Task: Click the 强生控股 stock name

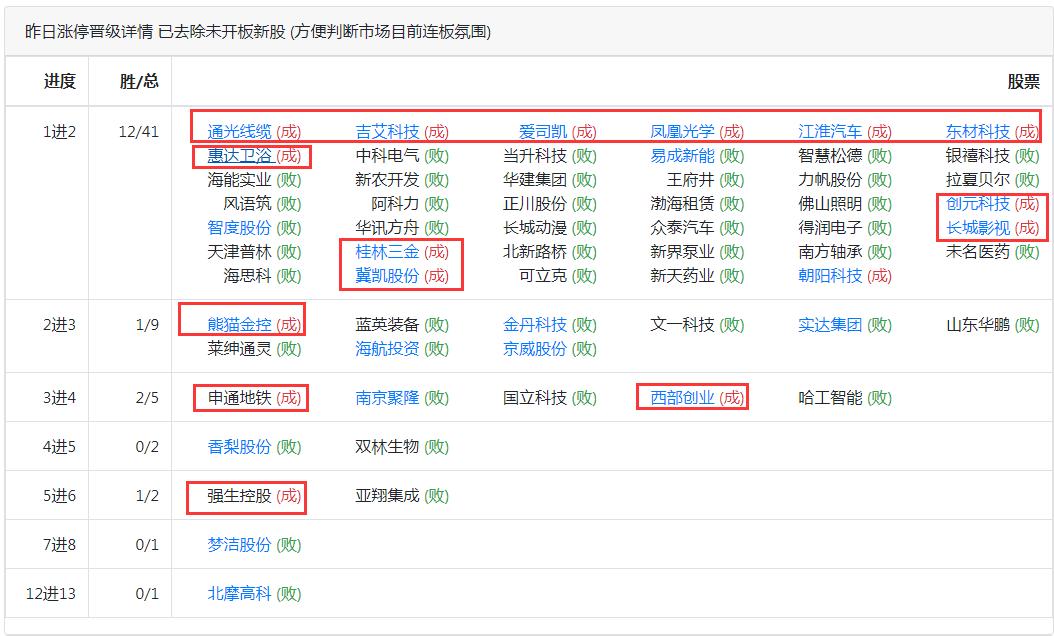Action: click(239, 495)
